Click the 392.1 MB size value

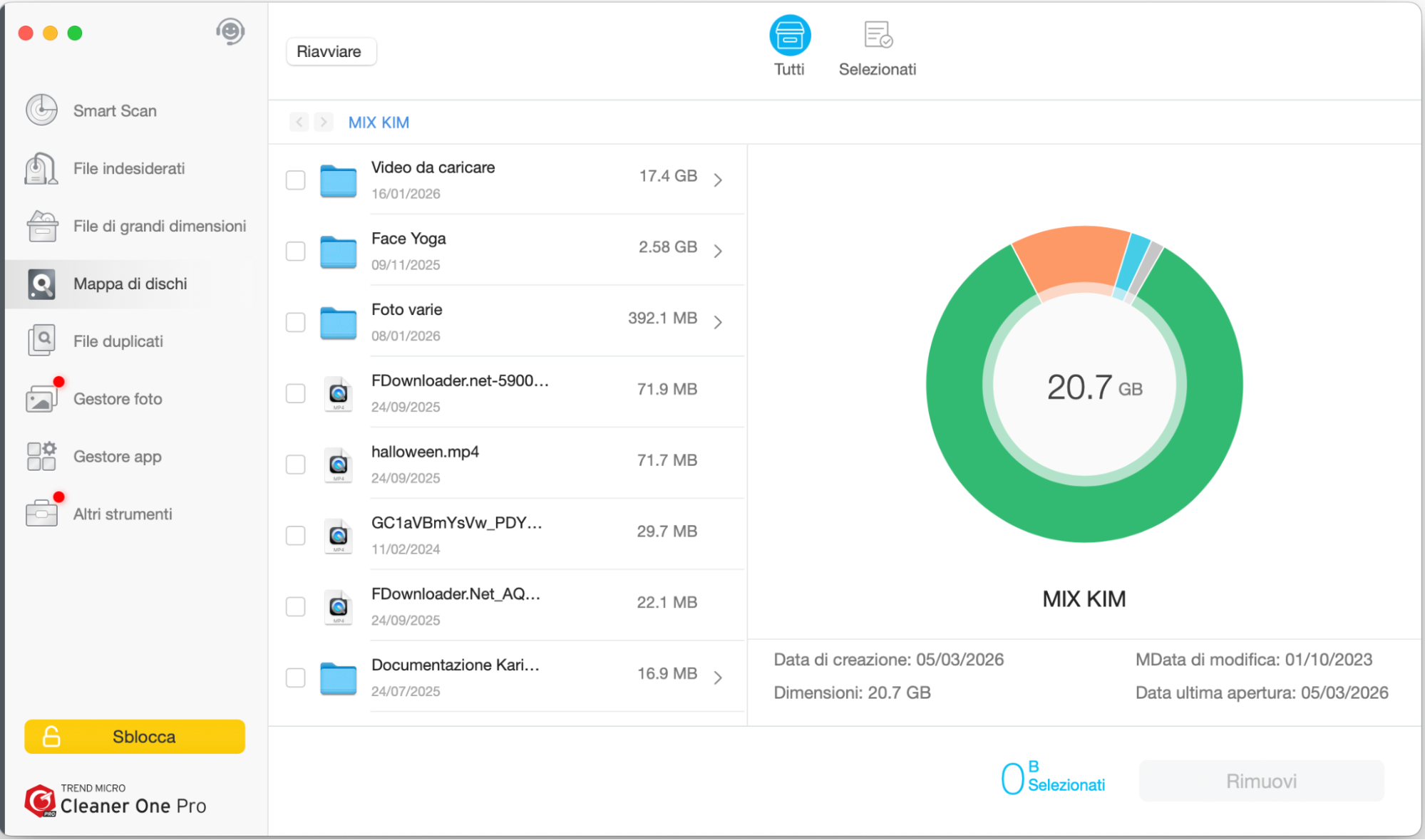662,318
